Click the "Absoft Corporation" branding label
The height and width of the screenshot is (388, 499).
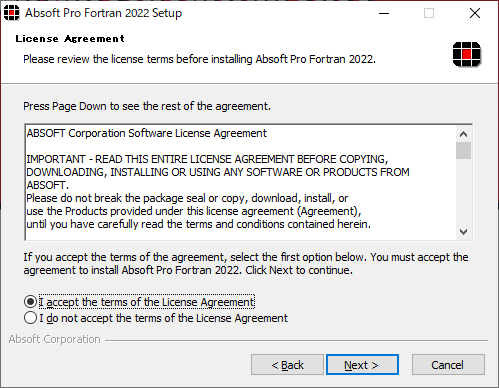coord(55,339)
